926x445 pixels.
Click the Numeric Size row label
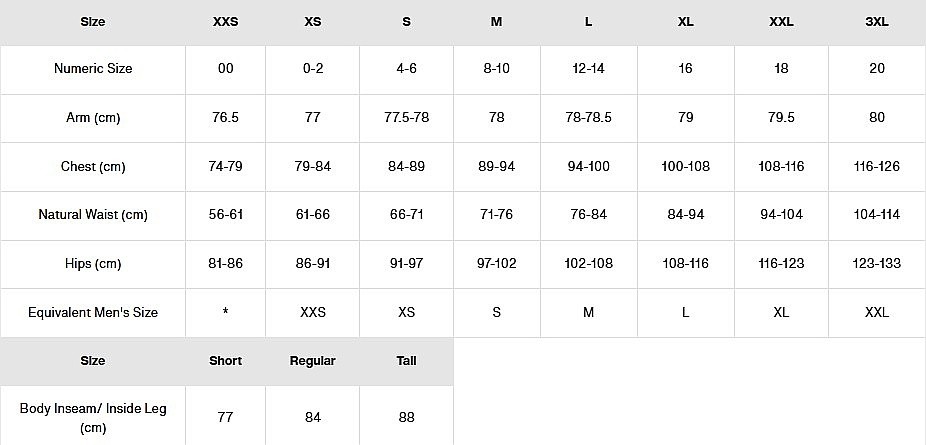click(93, 69)
